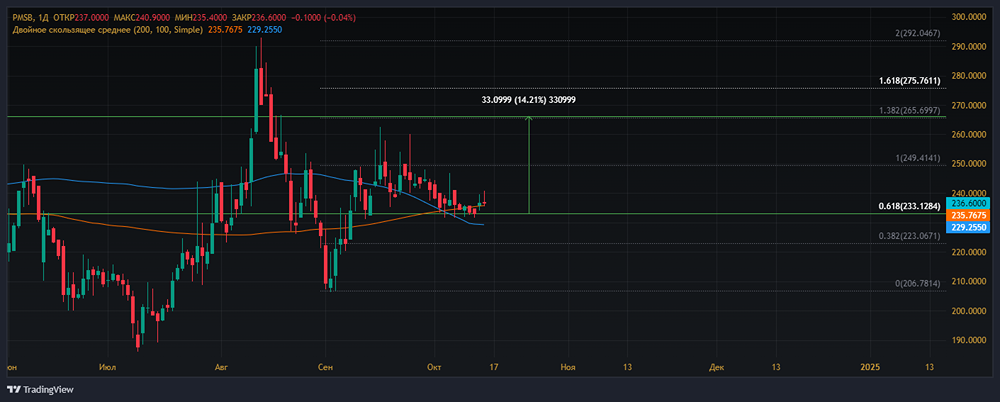Click the Июл date on time axis
The image size is (1000, 402).
107,368
